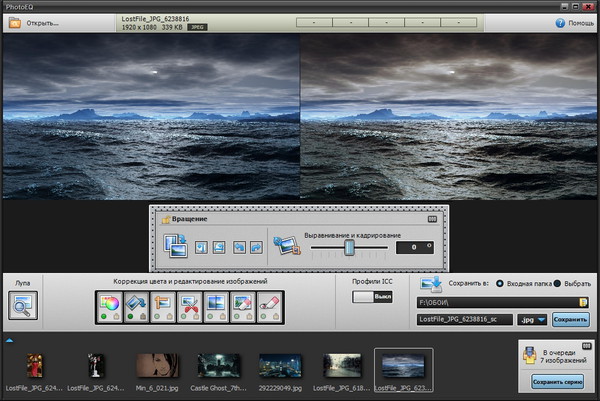Select thumbnail LostFile_JPG_618...
The height and width of the screenshot is (401, 600).
point(342,371)
